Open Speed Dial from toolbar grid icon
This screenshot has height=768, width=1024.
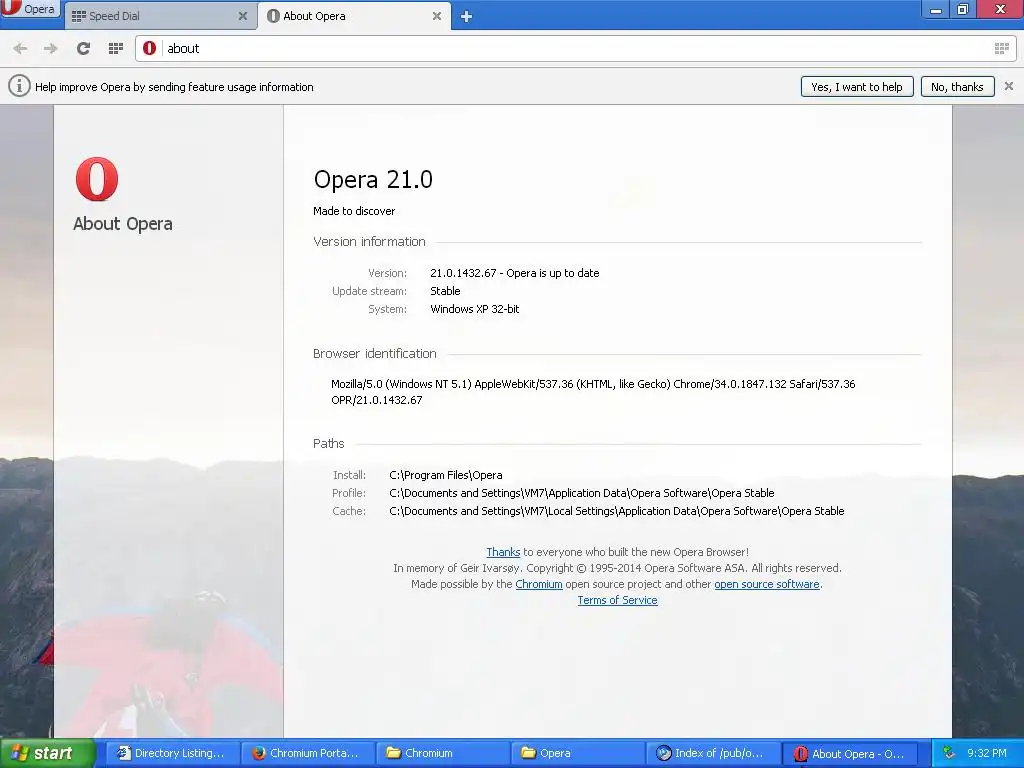116,48
